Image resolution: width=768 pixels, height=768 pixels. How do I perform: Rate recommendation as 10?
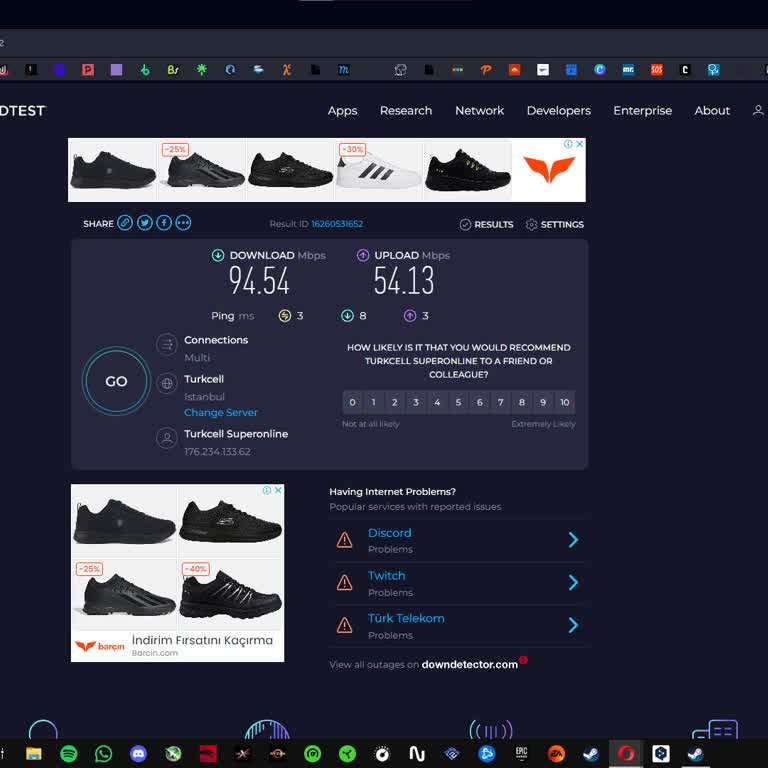click(565, 402)
